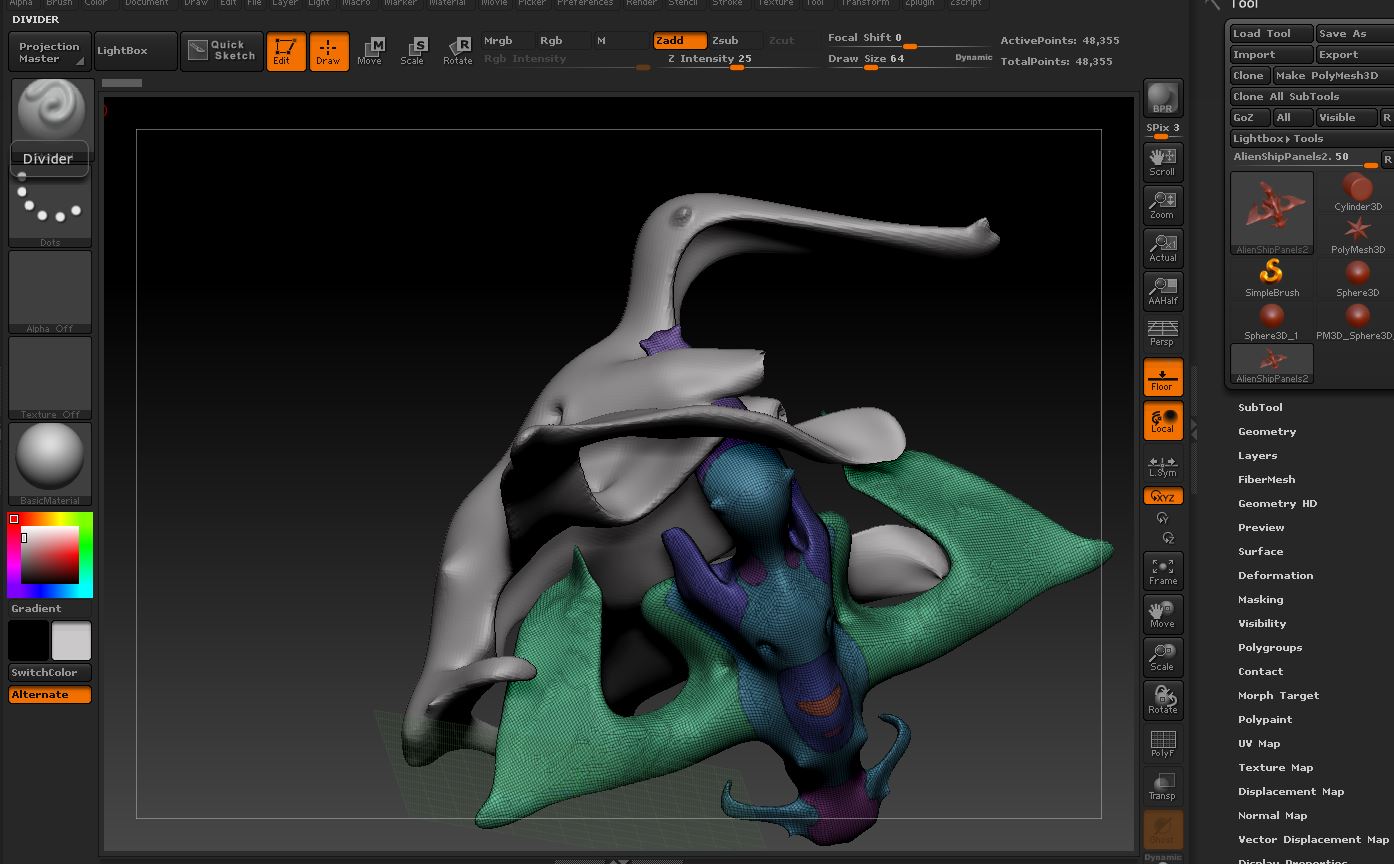
Task: Click the Export button
Action: (x=1355, y=54)
